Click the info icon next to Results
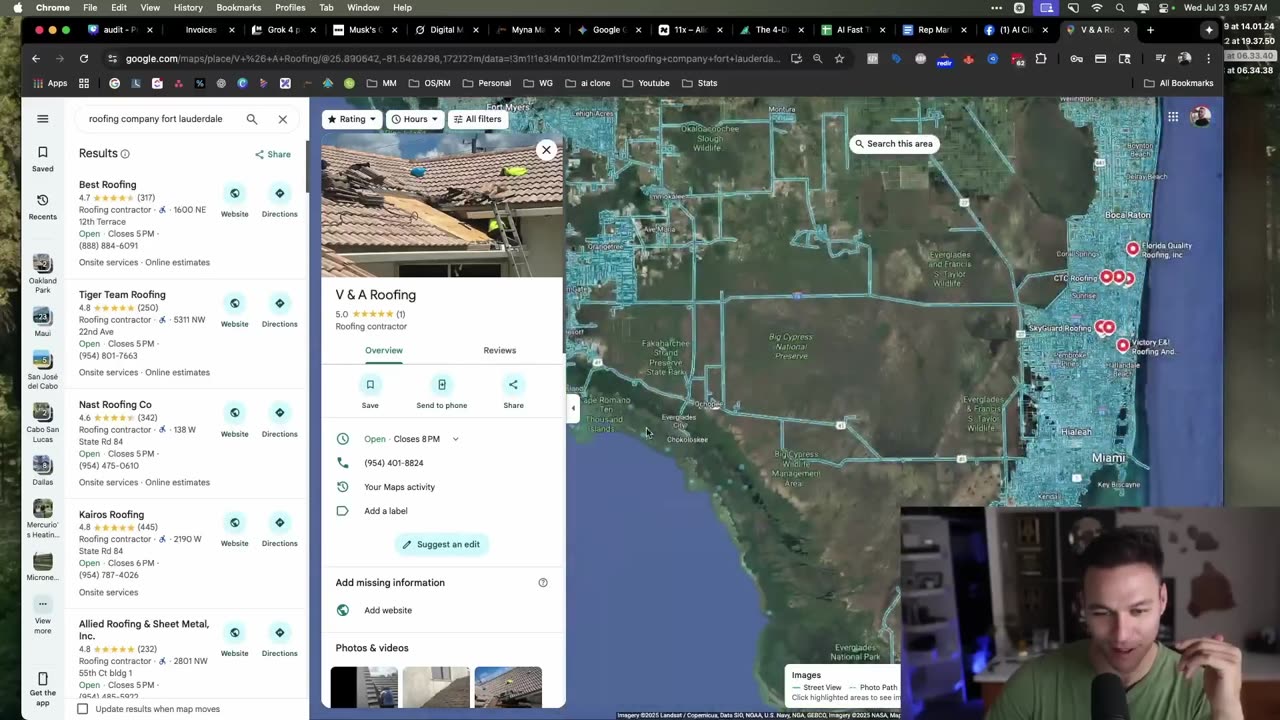This screenshot has height=720, width=1280. point(125,154)
